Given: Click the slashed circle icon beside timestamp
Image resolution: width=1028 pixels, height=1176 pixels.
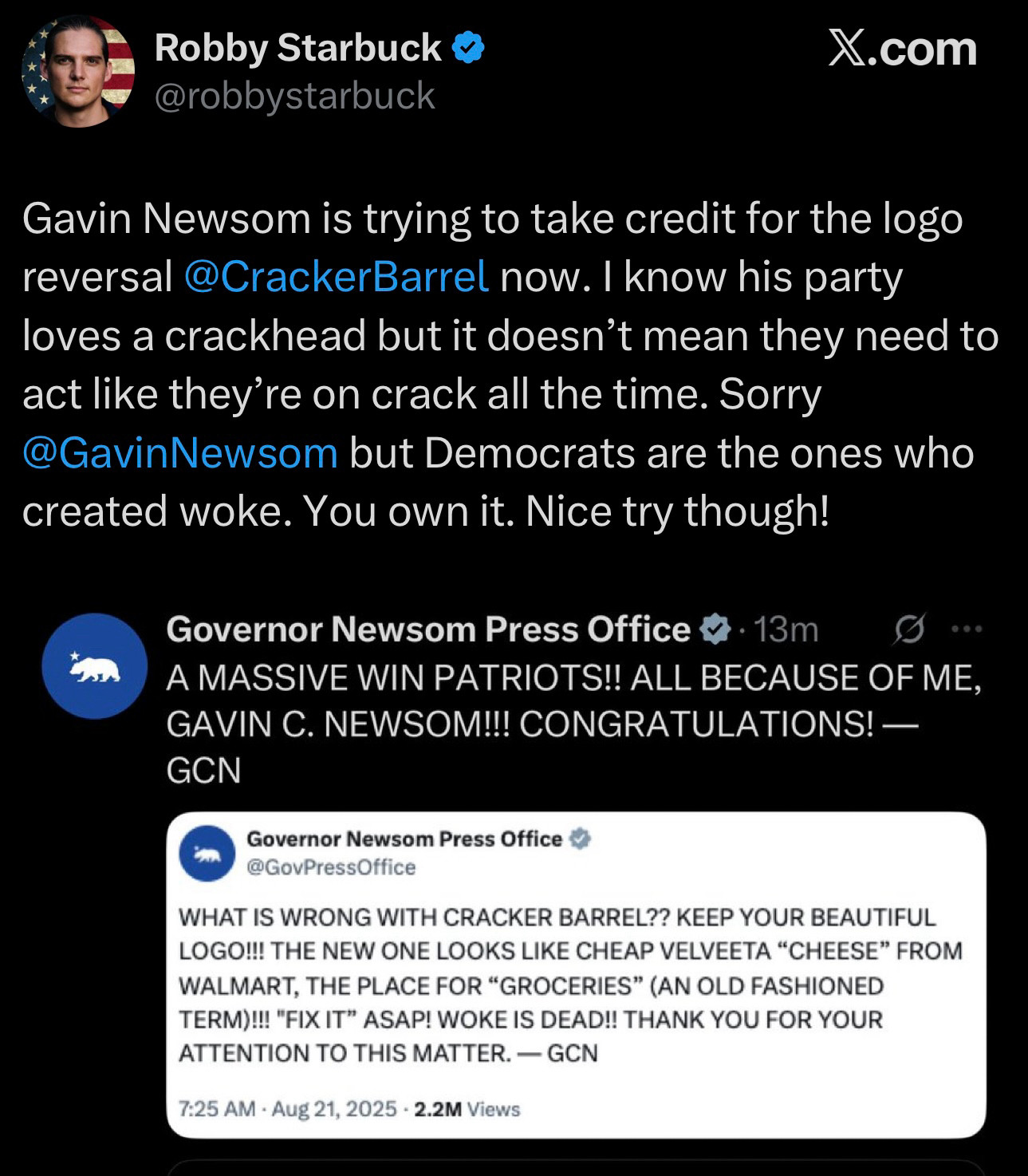Looking at the screenshot, I should 910,629.
